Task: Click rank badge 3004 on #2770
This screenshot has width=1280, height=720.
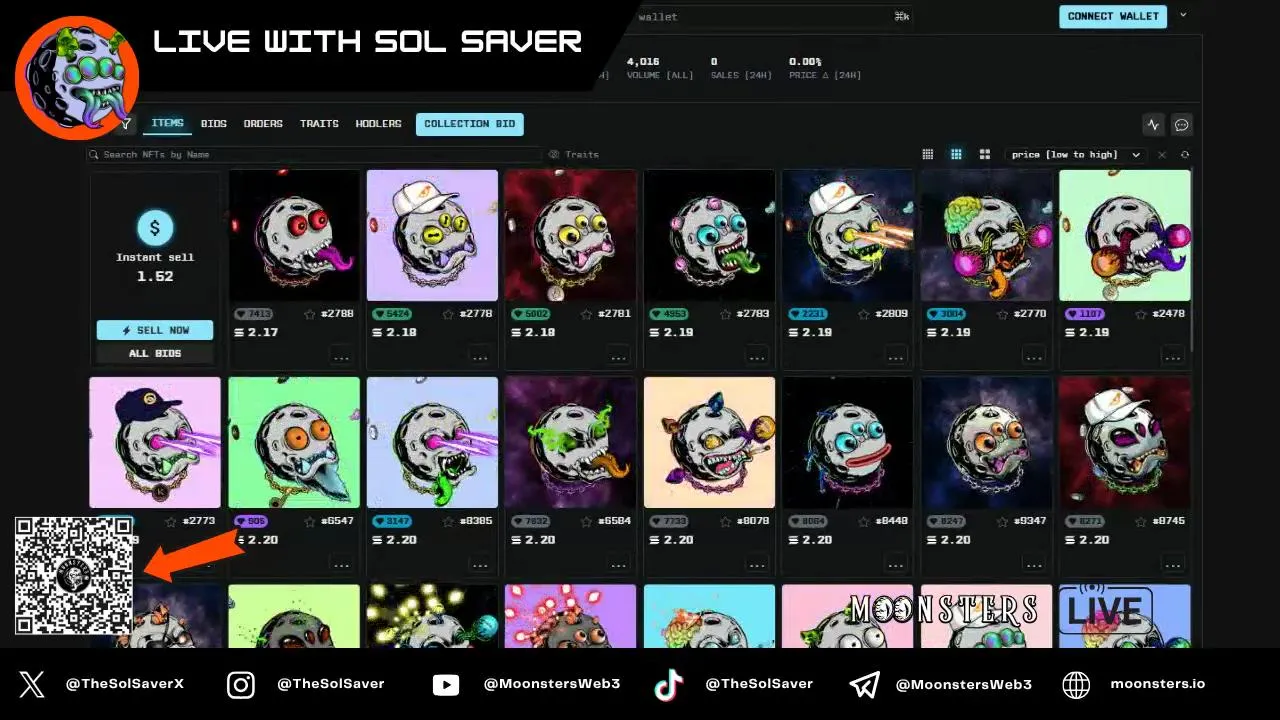Action: pos(946,314)
